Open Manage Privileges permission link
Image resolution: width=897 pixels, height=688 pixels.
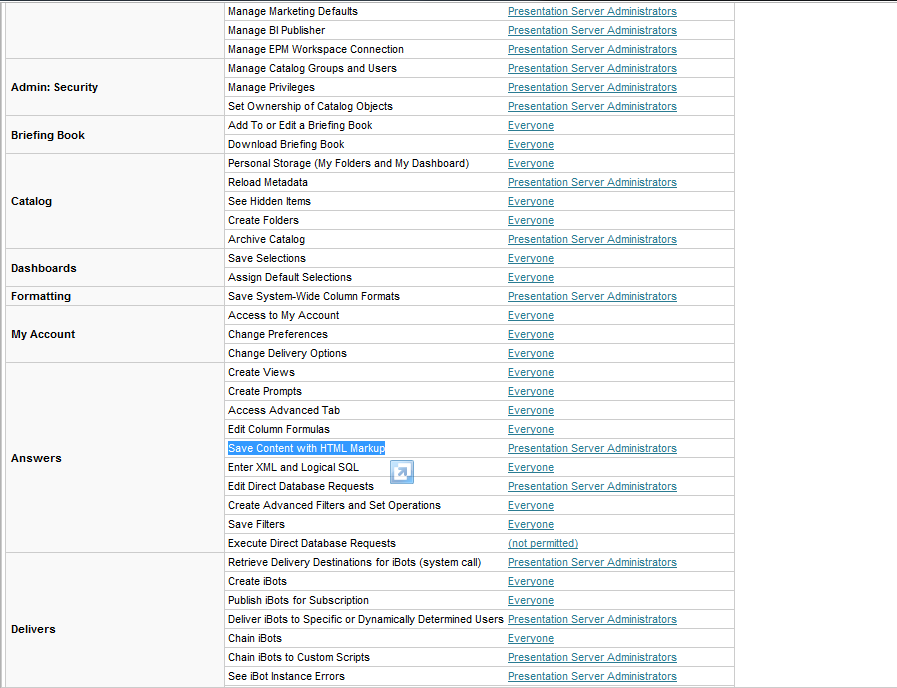point(591,87)
